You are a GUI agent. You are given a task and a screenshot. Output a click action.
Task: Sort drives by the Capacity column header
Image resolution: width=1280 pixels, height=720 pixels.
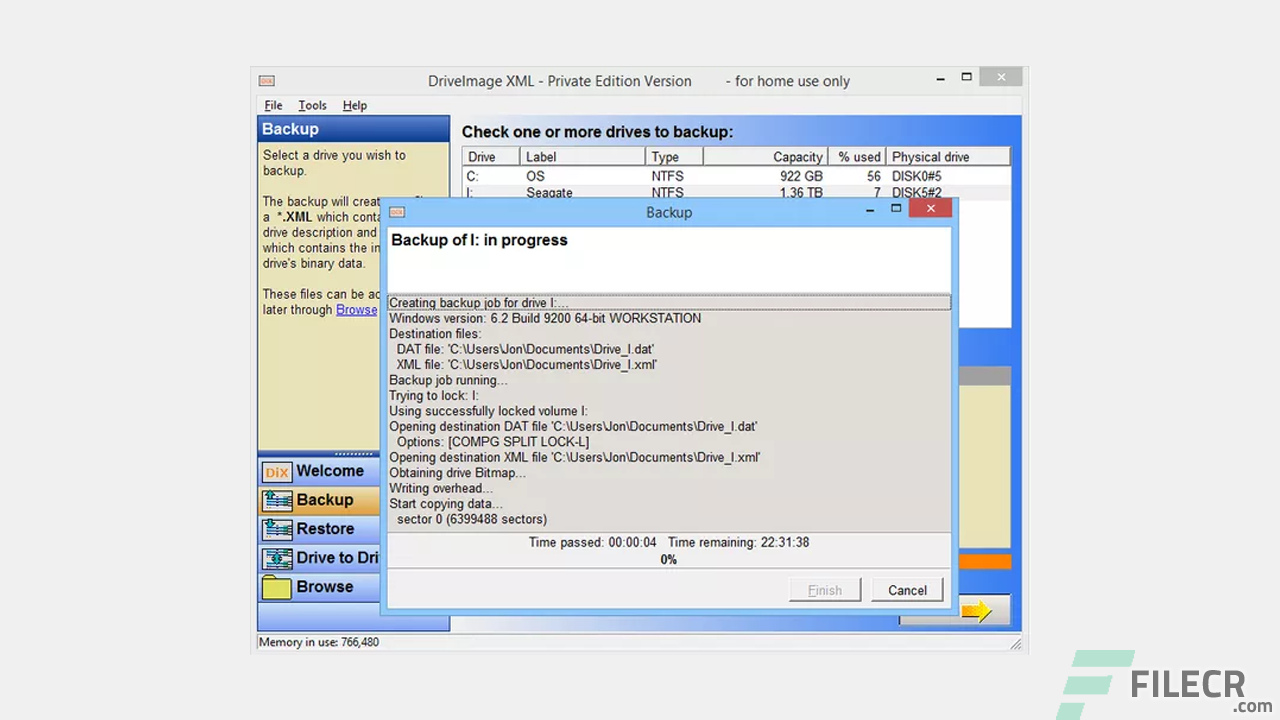pyautogui.click(x=766, y=157)
